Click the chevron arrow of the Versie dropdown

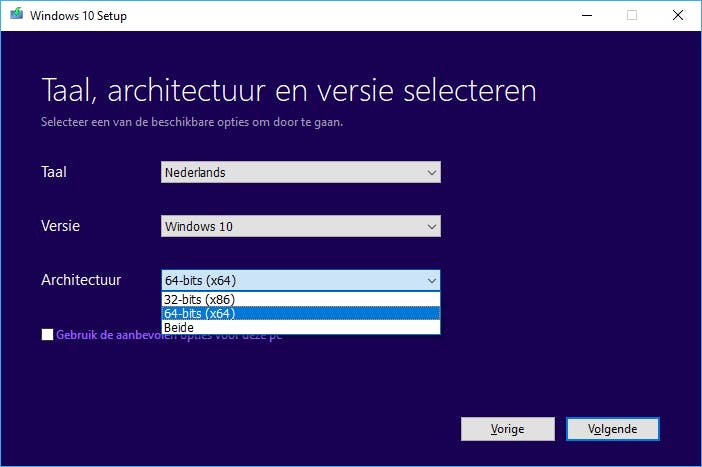point(431,227)
